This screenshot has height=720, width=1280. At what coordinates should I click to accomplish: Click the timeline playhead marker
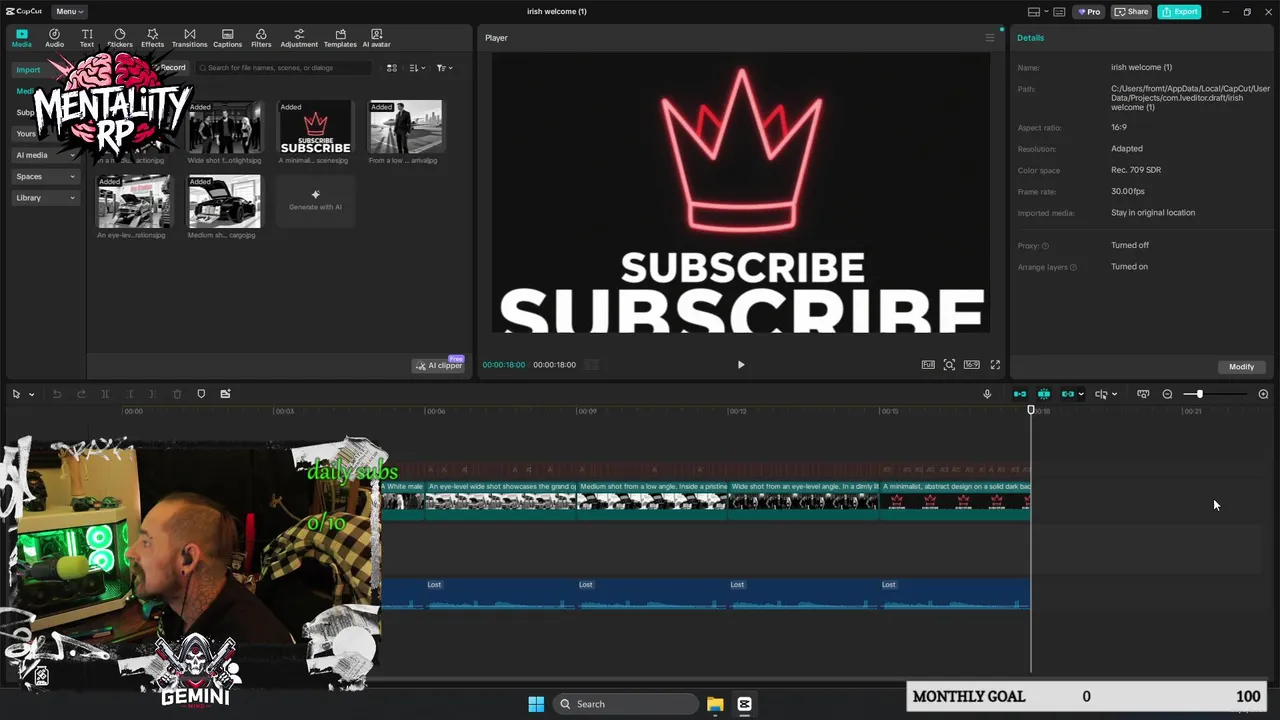(x=1031, y=410)
